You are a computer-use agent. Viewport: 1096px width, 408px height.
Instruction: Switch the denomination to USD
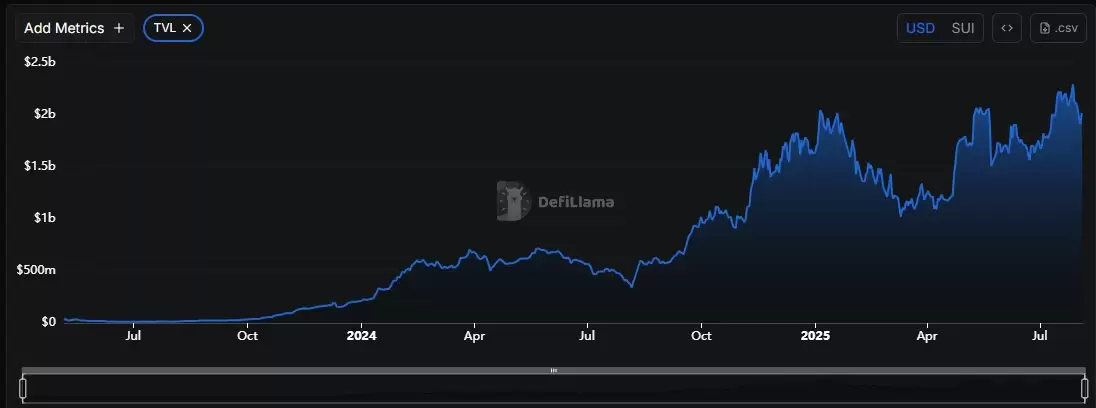point(921,29)
